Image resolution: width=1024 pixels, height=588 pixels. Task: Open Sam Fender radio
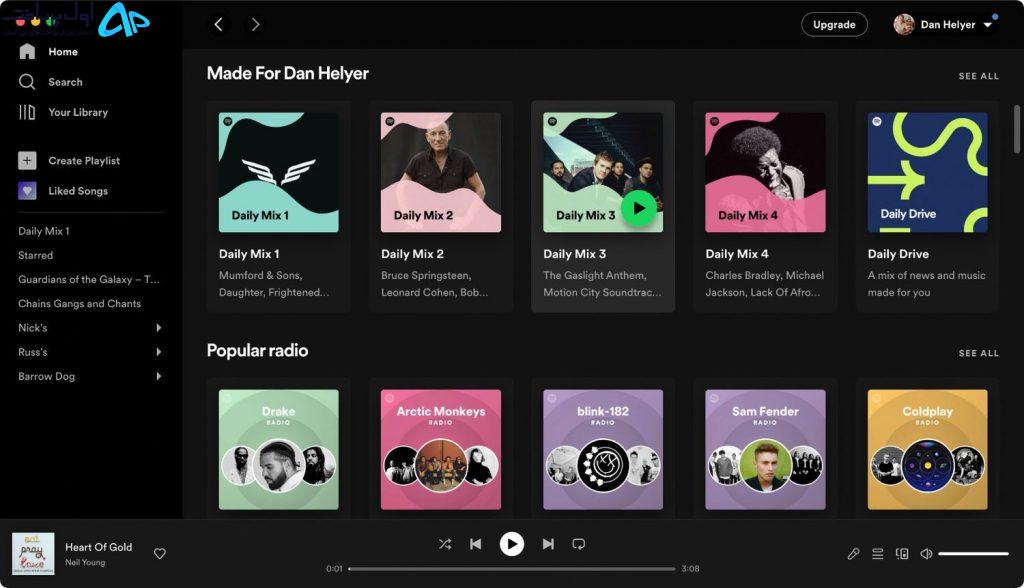click(765, 449)
